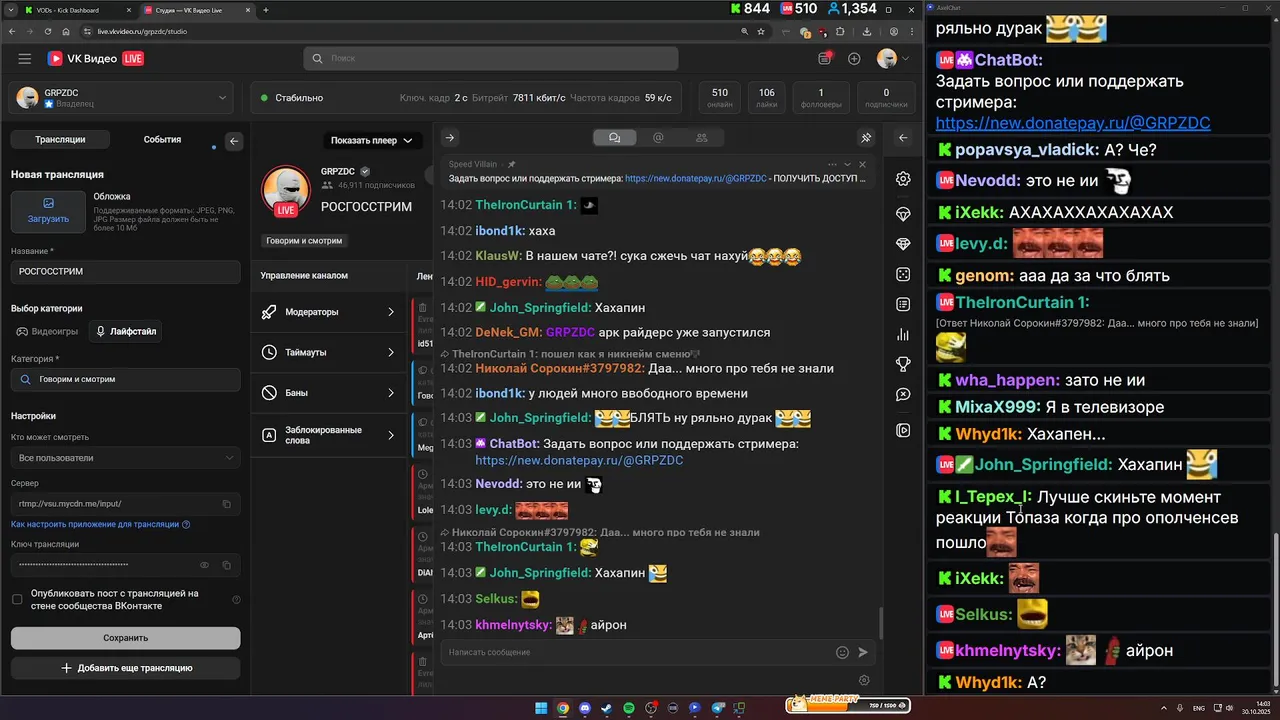Close the pinned Speed Villain message

(x=863, y=164)
